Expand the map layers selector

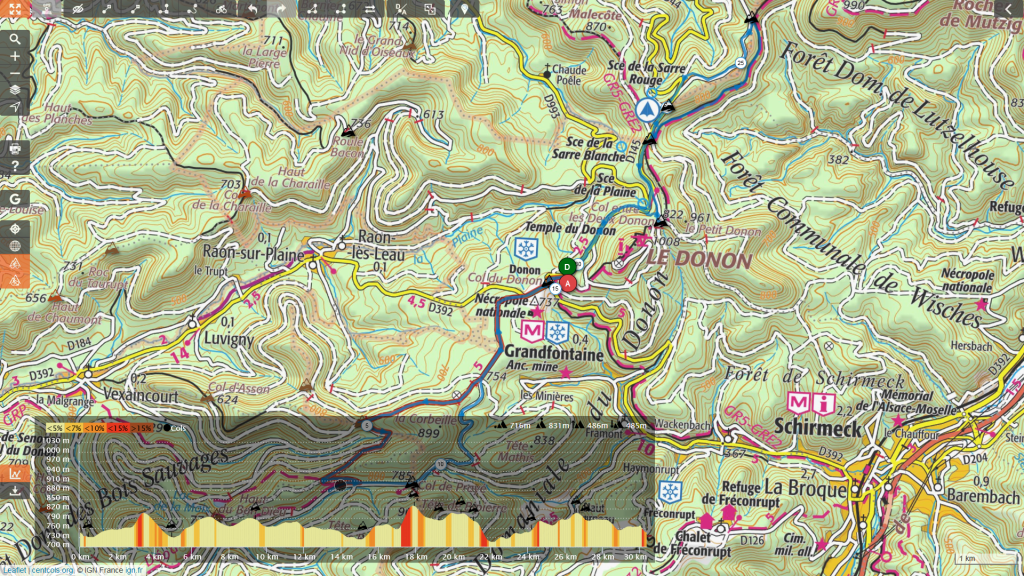click(15, 89)
